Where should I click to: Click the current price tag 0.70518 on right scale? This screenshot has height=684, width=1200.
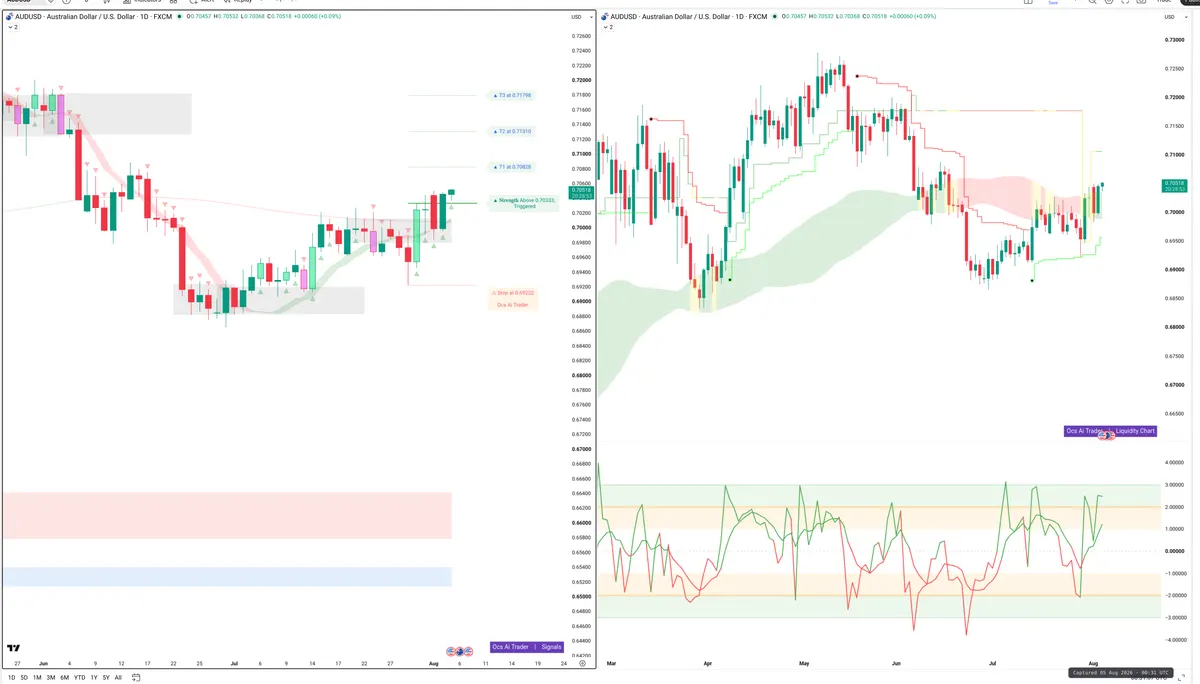(1175, 186)
